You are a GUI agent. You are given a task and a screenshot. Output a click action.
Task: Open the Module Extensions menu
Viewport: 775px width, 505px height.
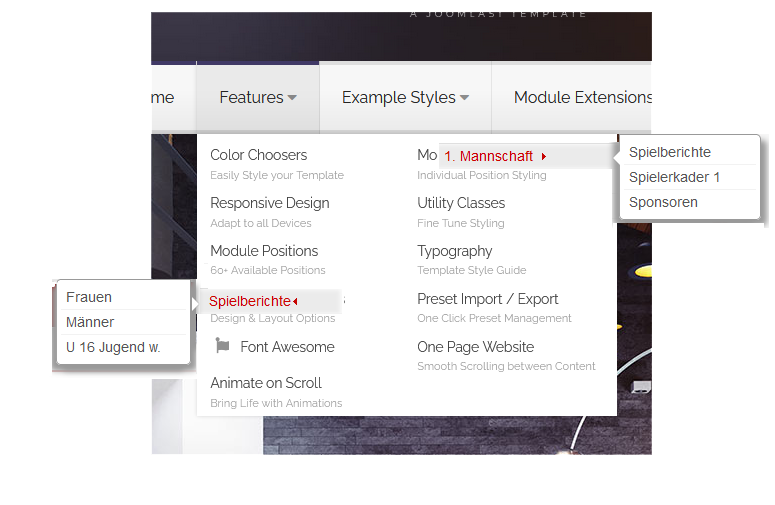click(582, 97)
